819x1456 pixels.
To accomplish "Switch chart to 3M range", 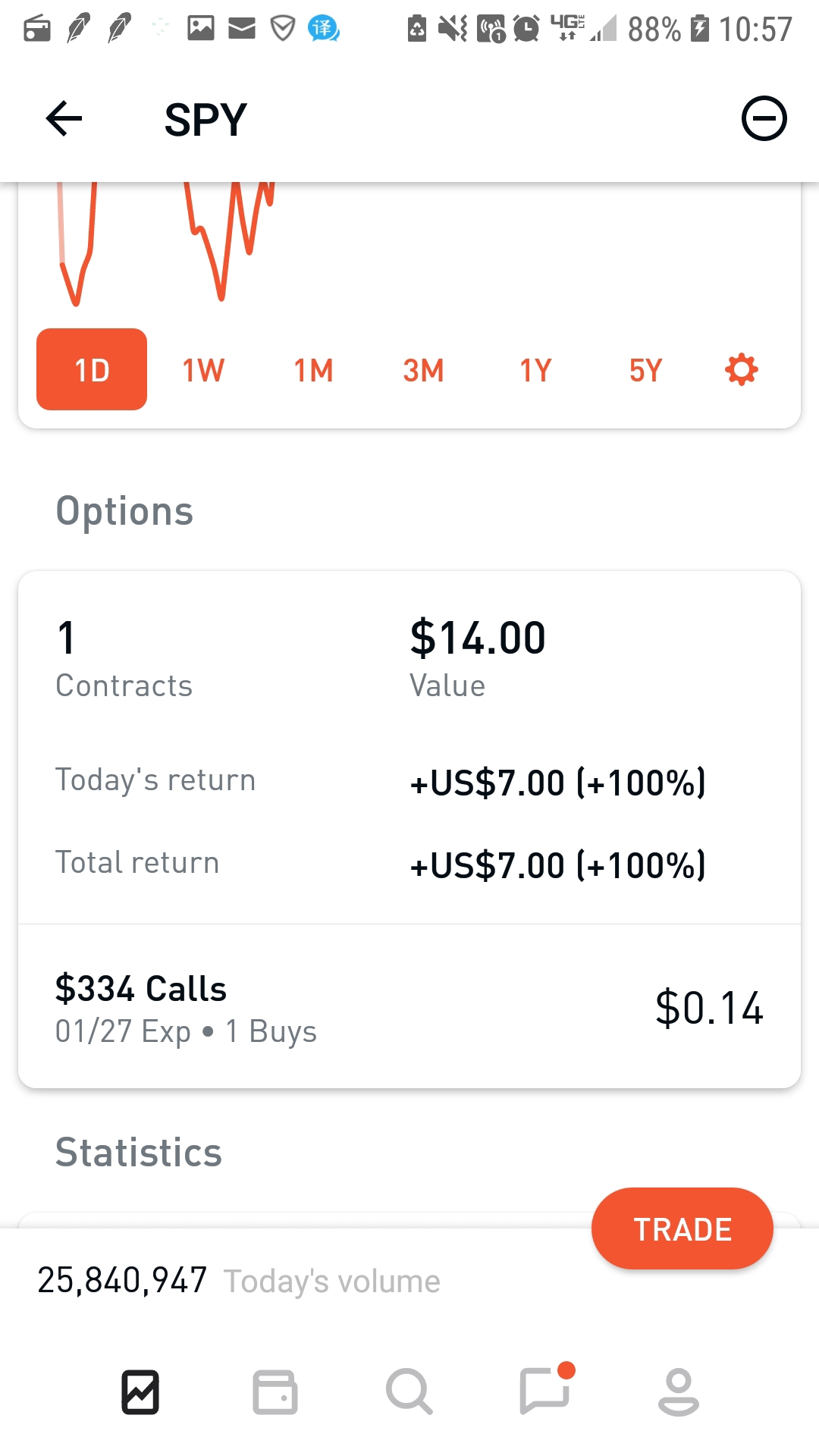I will pyautogui.click(x=423, y=371).
